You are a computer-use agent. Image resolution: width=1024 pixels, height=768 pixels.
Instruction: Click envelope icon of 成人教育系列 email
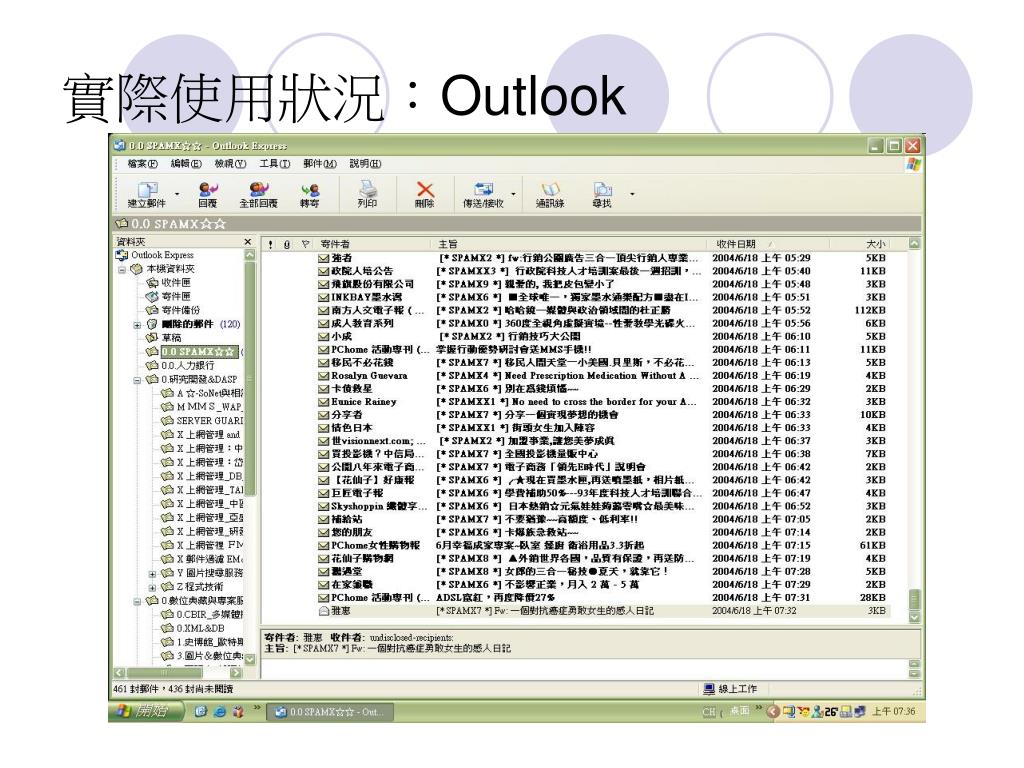point(323,324)
